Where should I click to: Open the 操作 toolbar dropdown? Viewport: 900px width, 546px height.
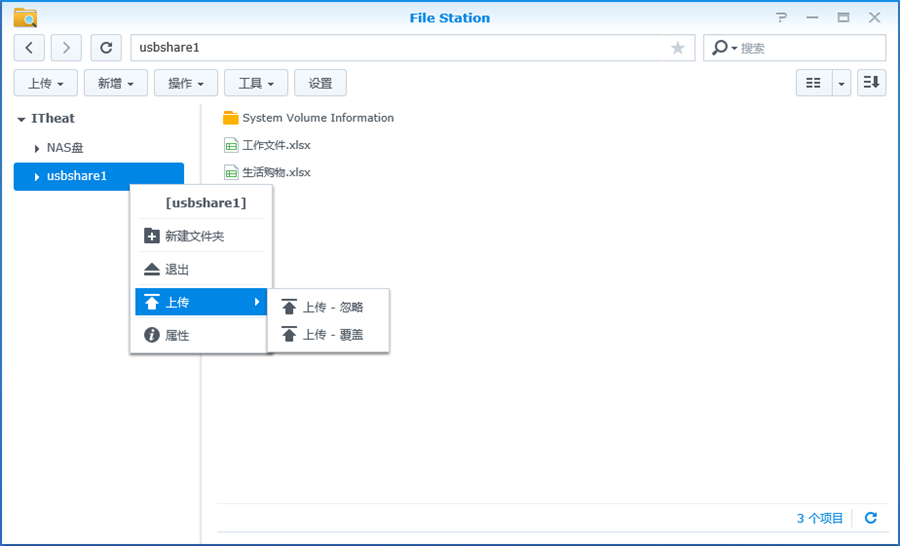(x=186, y=83)
